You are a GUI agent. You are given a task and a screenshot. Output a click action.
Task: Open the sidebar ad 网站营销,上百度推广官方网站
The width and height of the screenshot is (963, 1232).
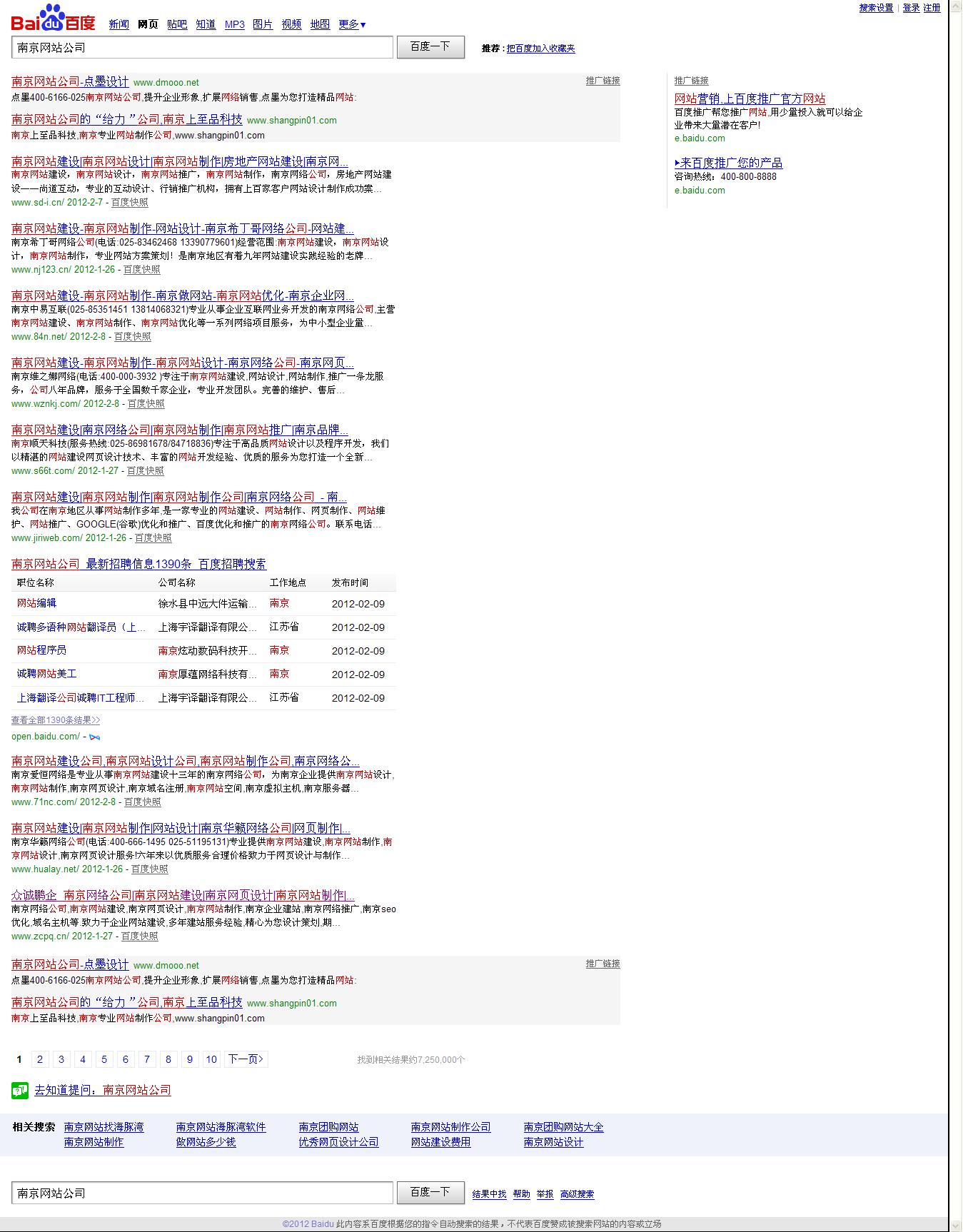tap(750, 99)
